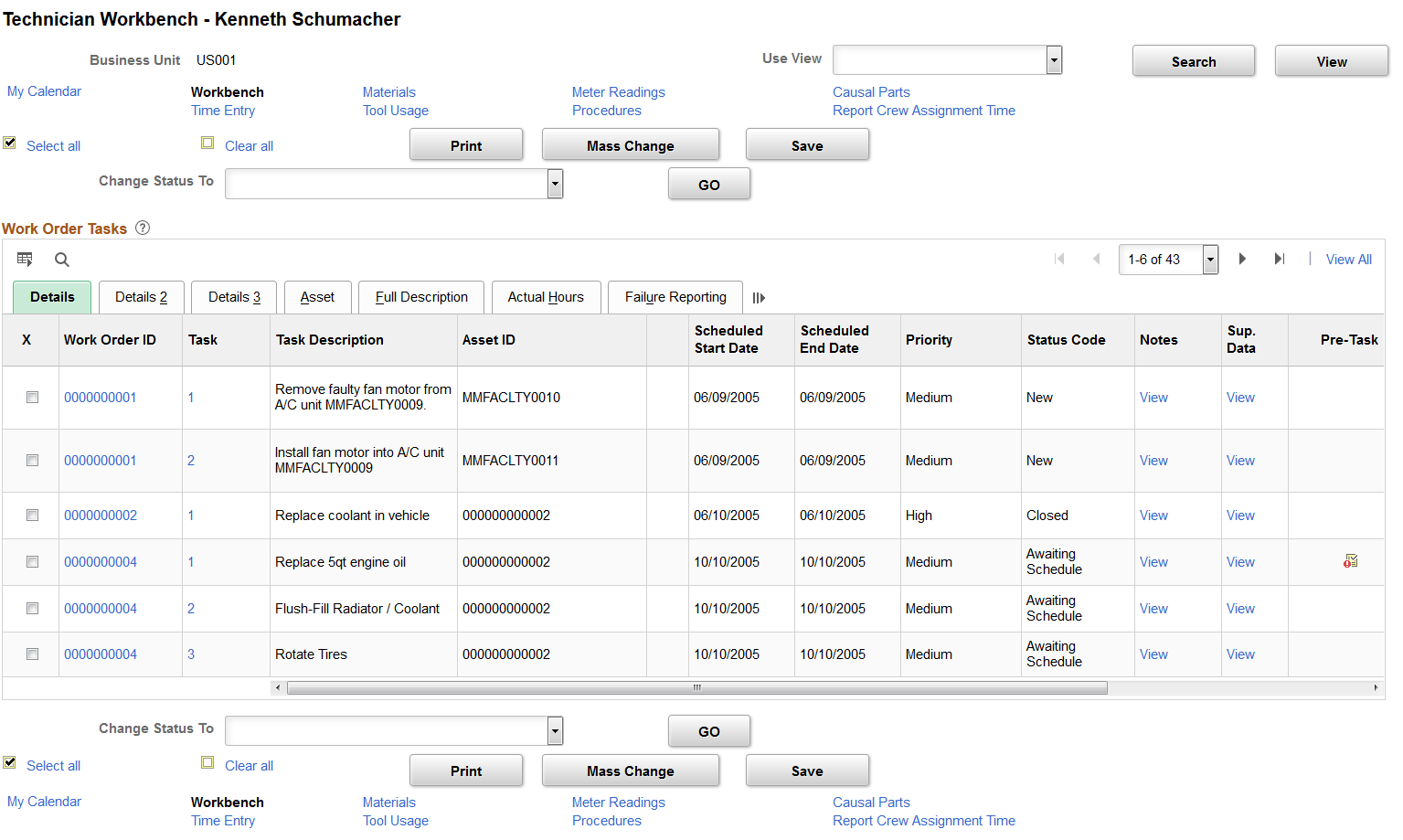The image size is (1403, 840).
Task: Open top Causal Parts link
Action: click(871, 92)
